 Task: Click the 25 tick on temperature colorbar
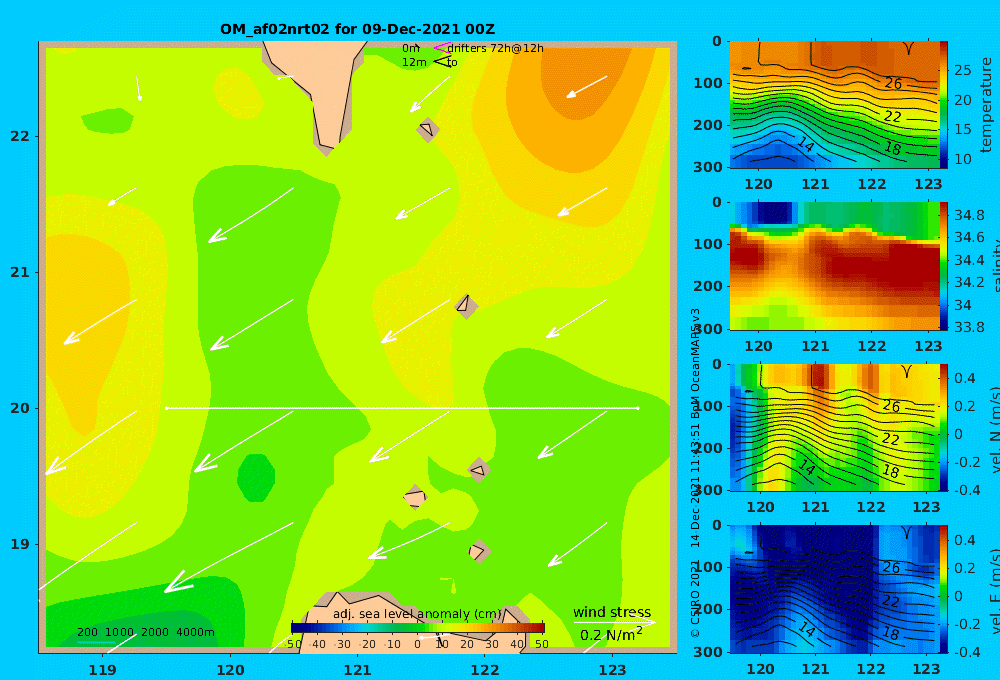coord(963,70)
